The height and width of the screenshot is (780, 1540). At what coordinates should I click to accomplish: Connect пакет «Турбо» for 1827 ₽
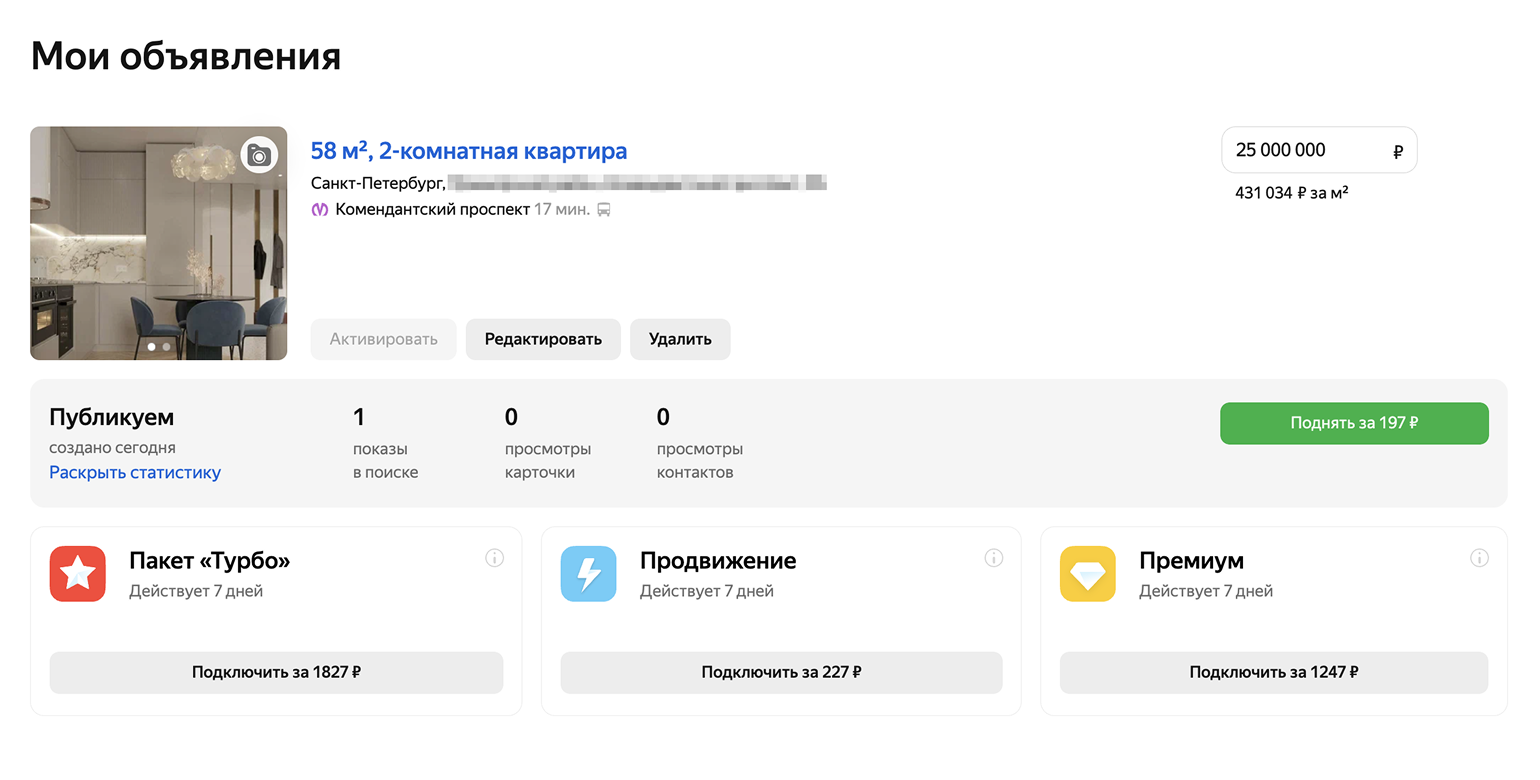pos(276,672)
